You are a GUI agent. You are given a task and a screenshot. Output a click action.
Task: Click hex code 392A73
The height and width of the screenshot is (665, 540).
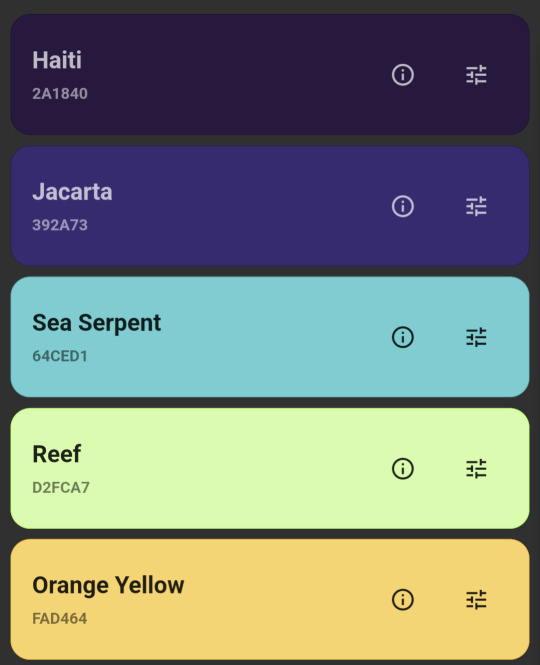(60, 225)
